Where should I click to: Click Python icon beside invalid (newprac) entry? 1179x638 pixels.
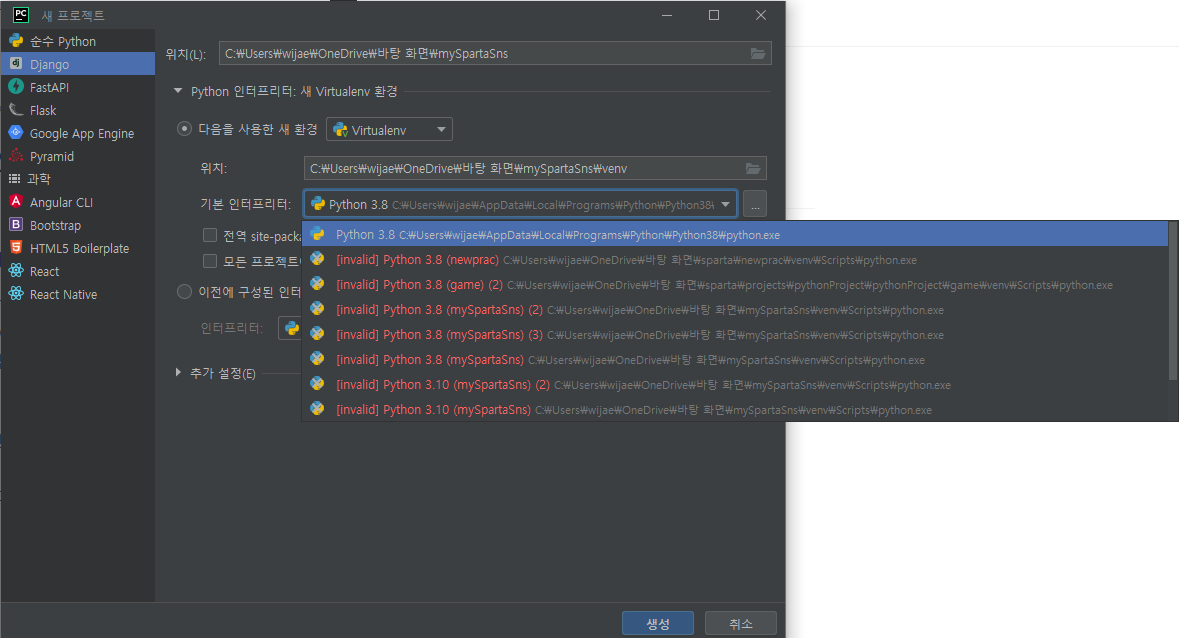click(317, 259)
